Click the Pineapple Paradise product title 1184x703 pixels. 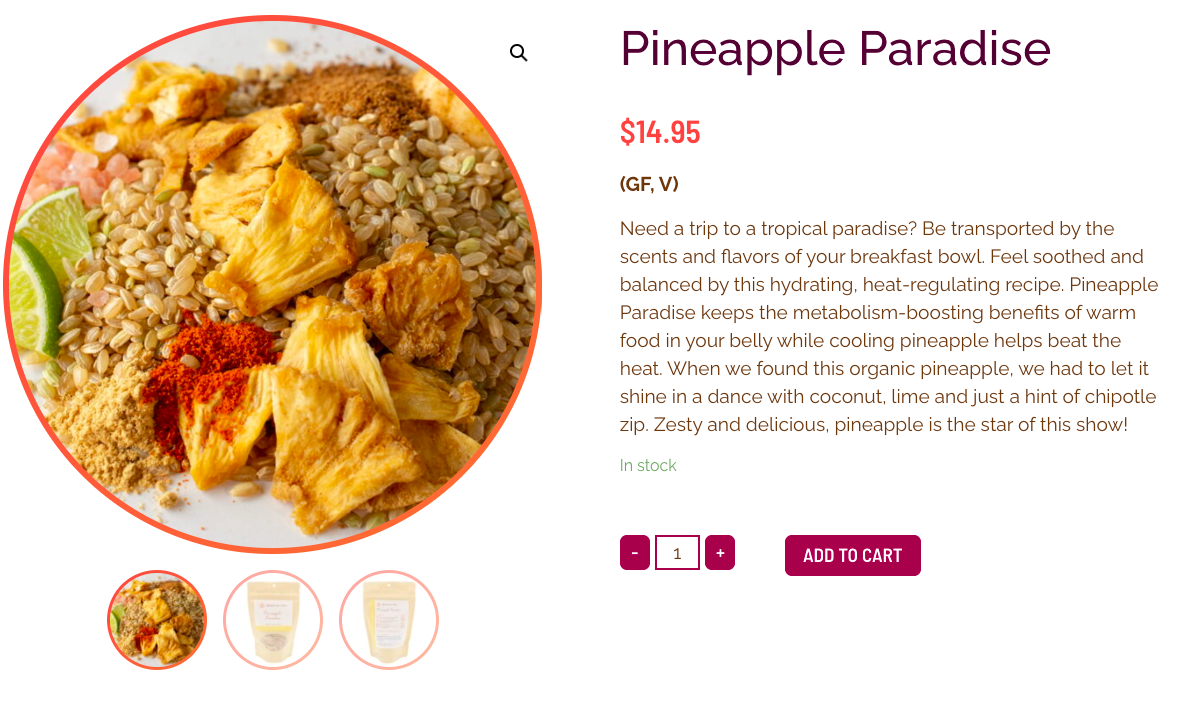835,49
